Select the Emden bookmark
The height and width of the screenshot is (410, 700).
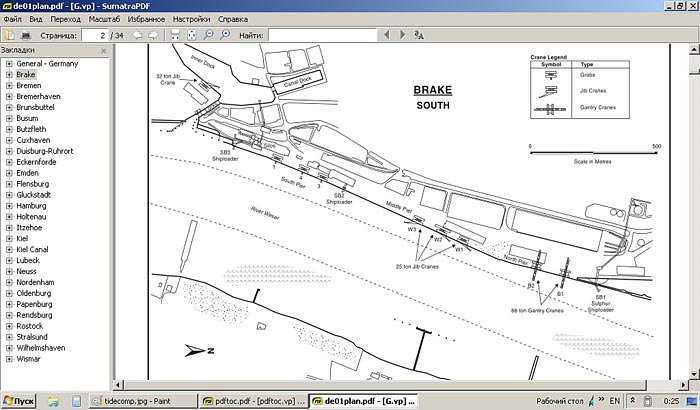tap(28, 173)
